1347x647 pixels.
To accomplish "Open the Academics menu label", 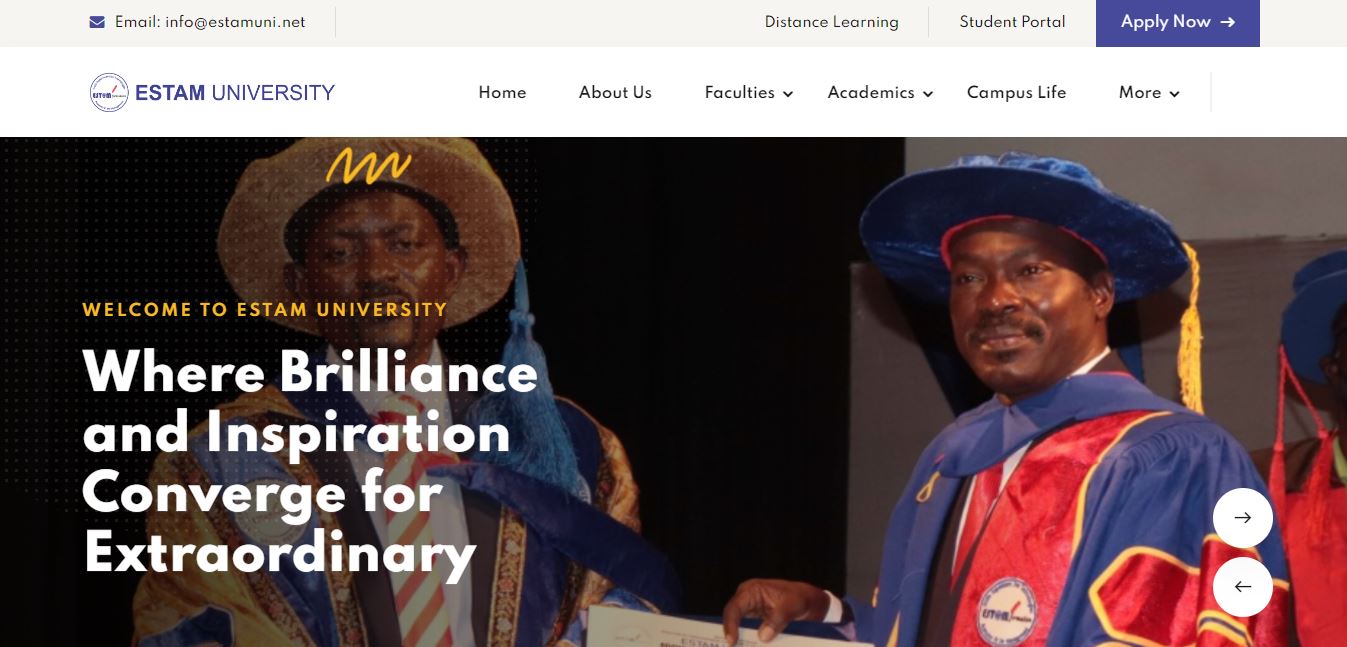I will (871, 92).
